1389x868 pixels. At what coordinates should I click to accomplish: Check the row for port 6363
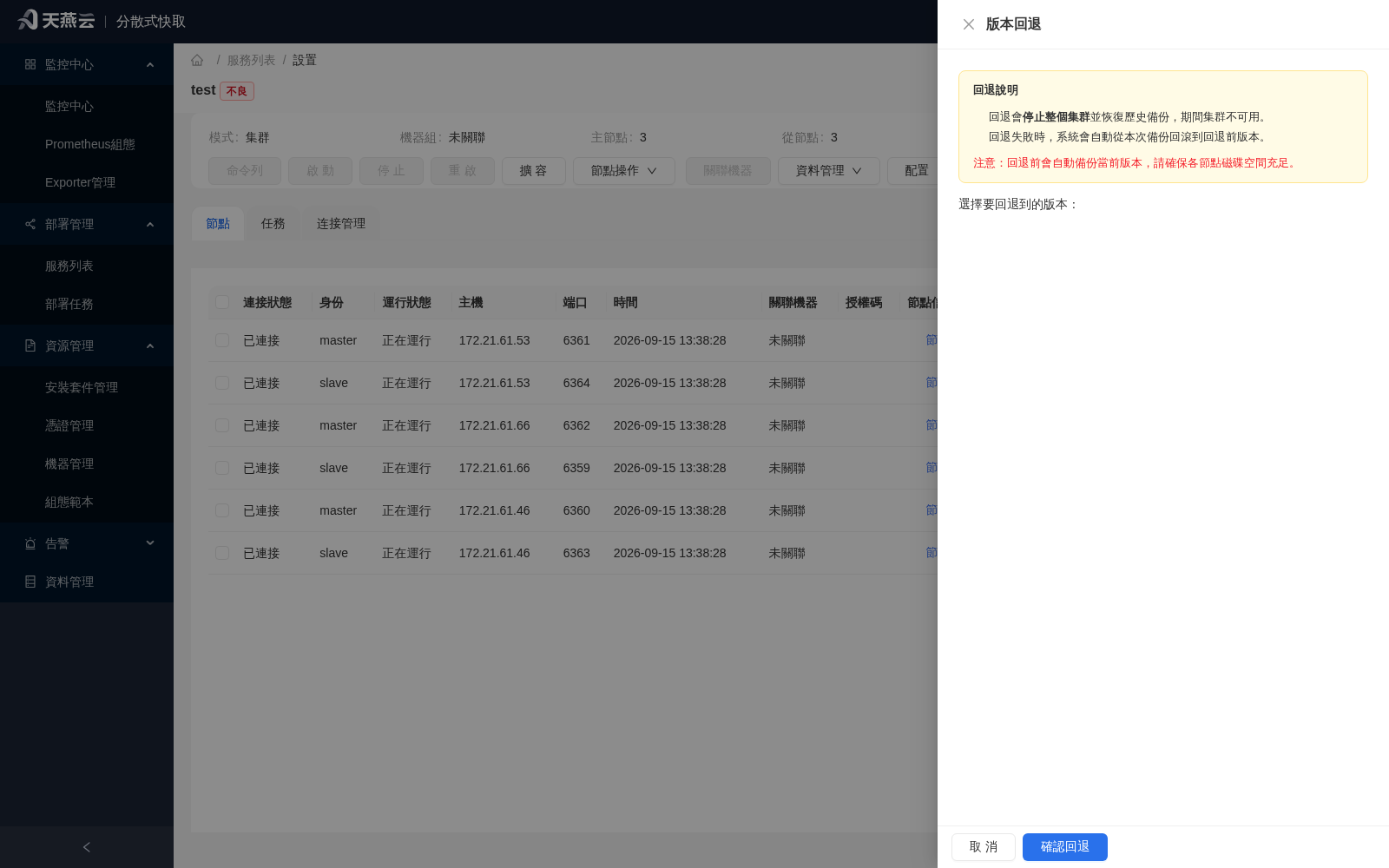tap(222, 553)
